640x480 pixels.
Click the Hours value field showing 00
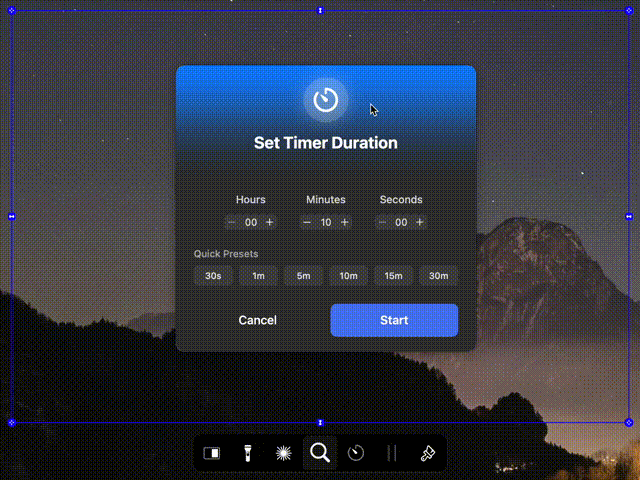click(251, 222)
